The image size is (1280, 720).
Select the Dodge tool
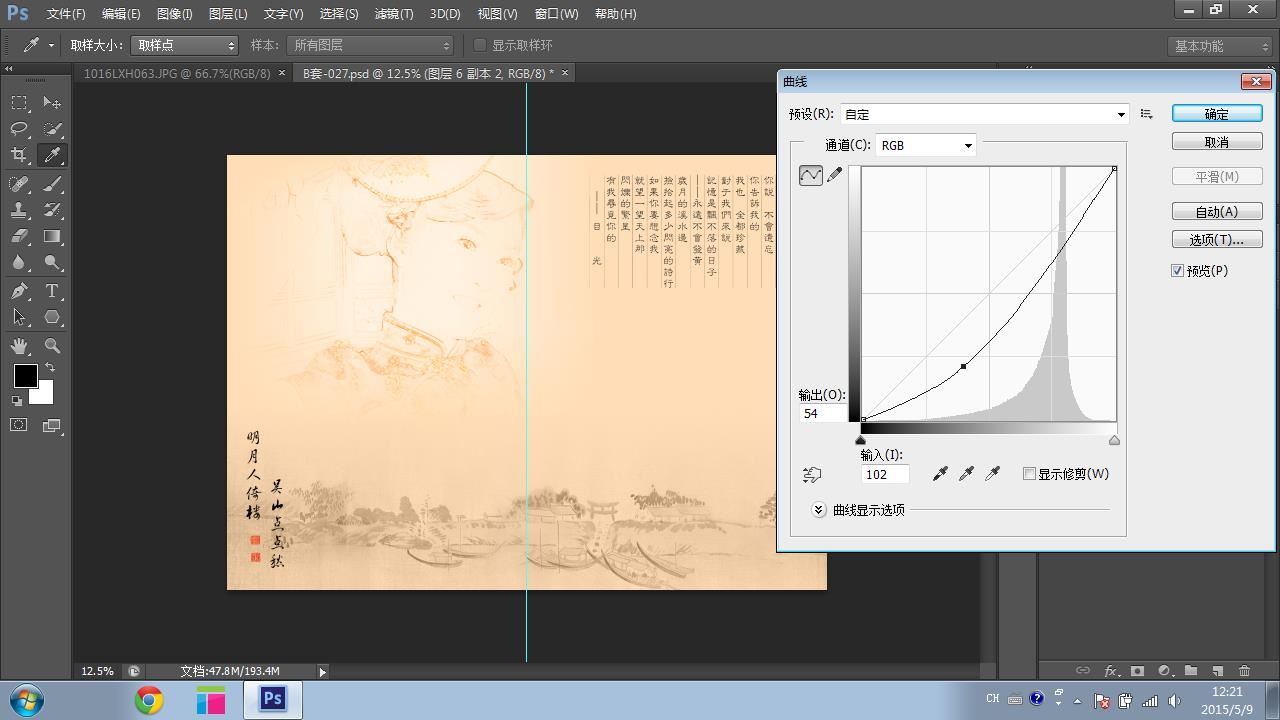click(52, 263)
